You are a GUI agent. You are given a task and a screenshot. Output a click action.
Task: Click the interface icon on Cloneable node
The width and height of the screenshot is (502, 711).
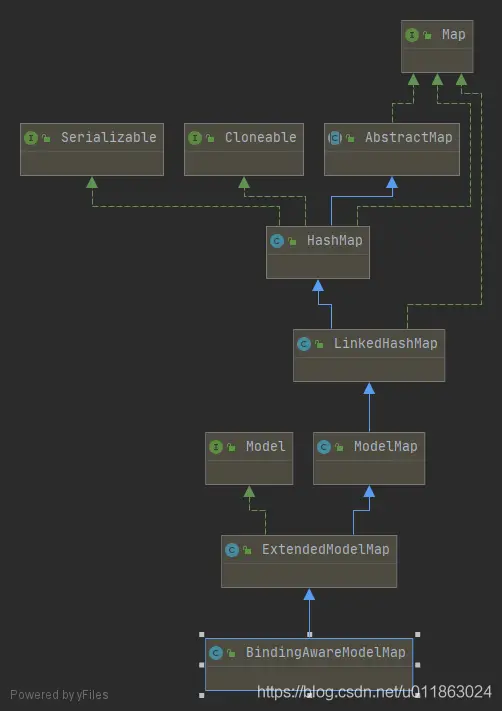tap(195, 138)
